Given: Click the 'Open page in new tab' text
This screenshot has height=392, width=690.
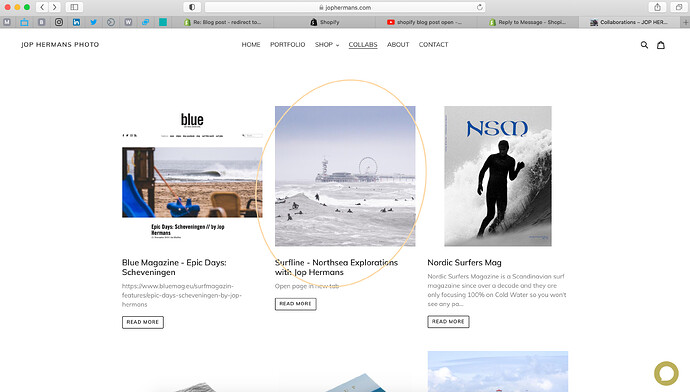Looking at the screenshot, I should pyautogui.click(x=307, y=286).
